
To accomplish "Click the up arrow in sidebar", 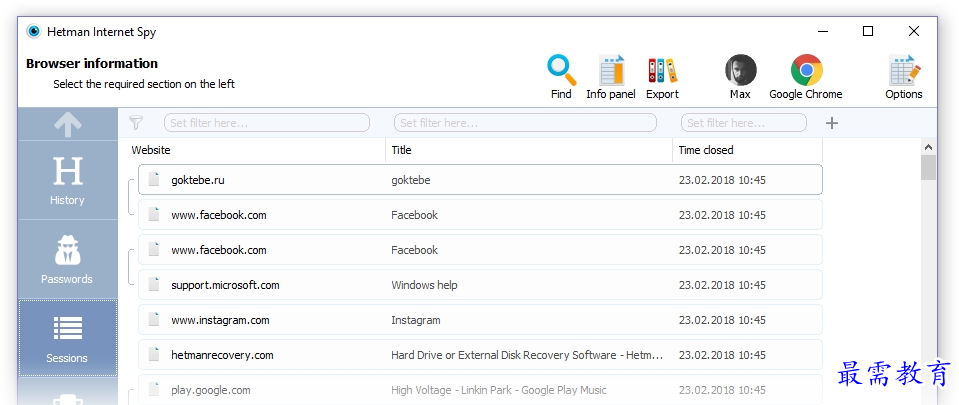I will (x=68, y=124).
